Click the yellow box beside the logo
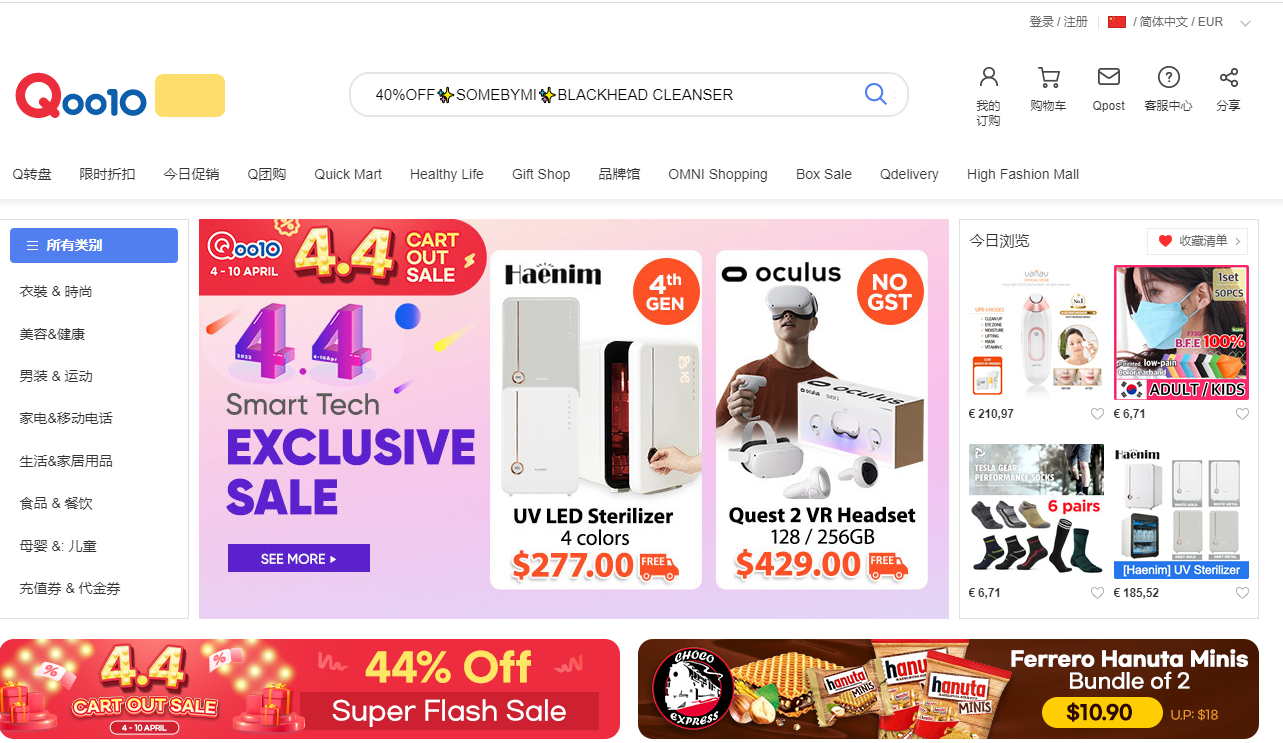 point(190,96)
